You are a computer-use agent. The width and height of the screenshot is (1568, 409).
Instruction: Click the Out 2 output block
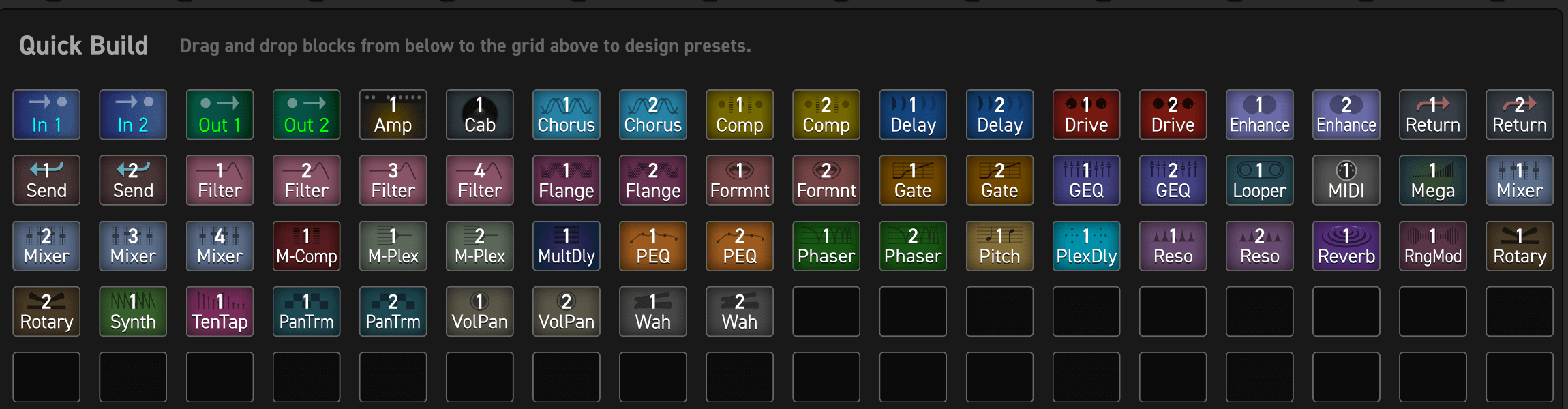(306, 115)
